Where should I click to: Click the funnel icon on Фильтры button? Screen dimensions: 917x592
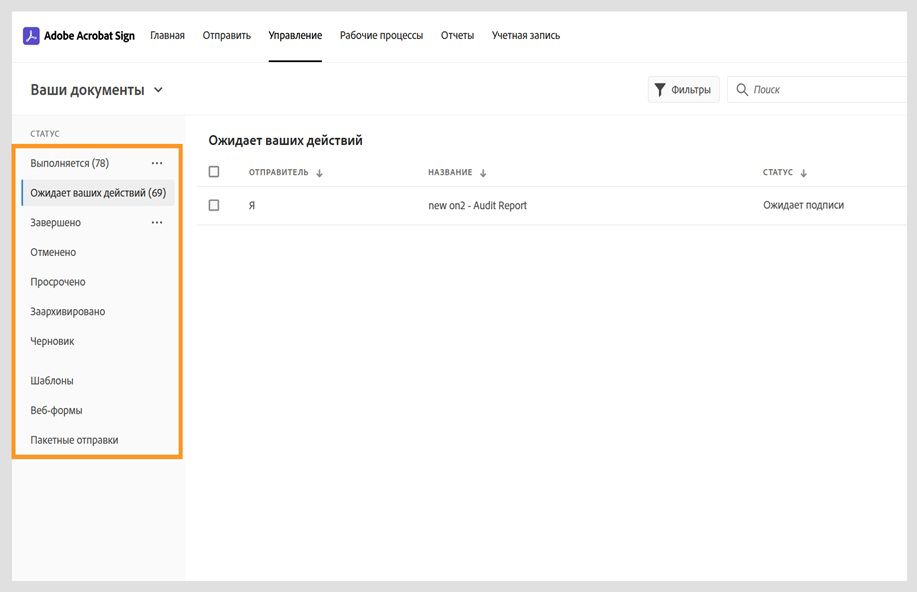(x=660, y=90)
